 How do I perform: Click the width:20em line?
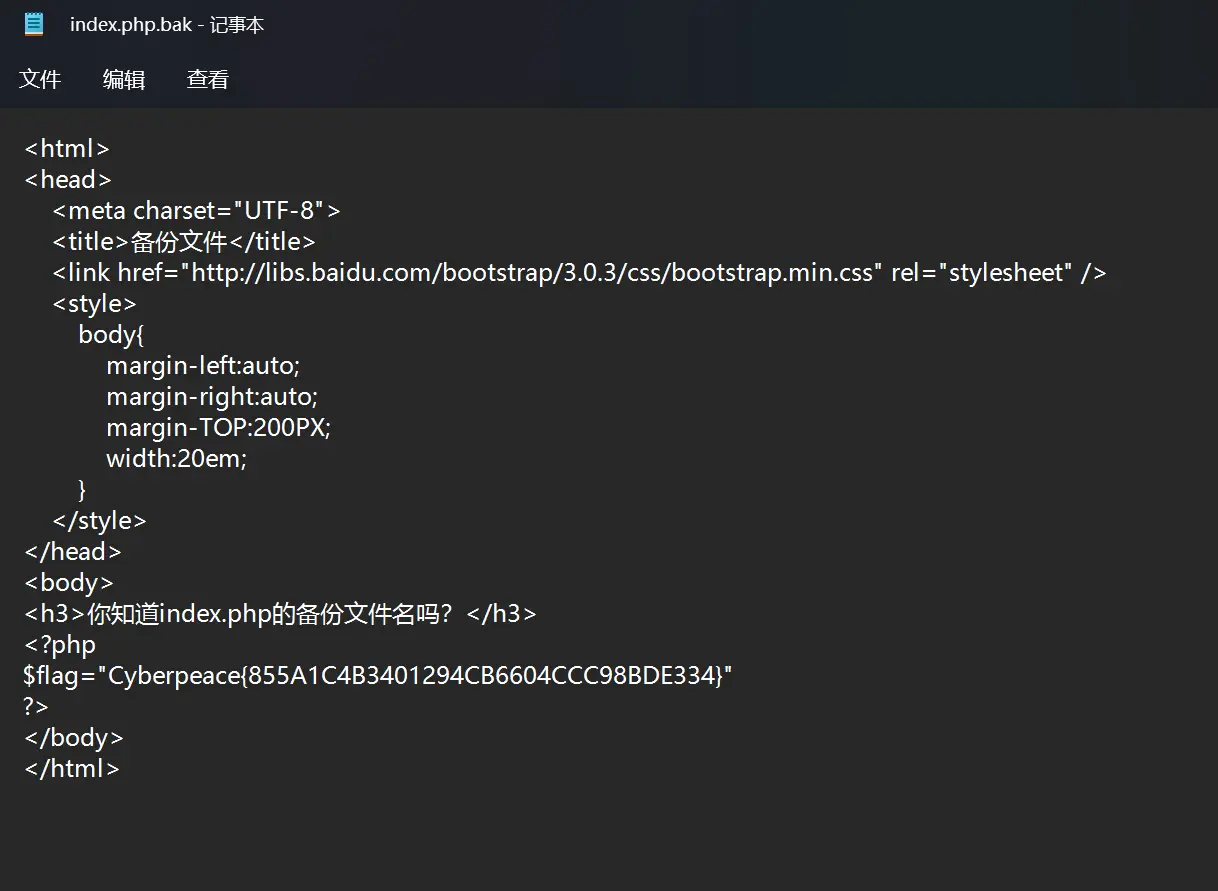tap(176, 458)
